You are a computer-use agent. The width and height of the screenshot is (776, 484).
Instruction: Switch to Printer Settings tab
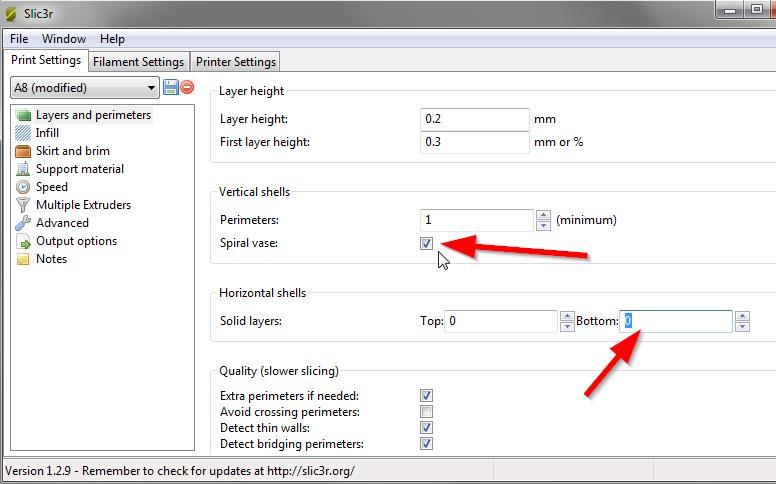tap(236, 62)
